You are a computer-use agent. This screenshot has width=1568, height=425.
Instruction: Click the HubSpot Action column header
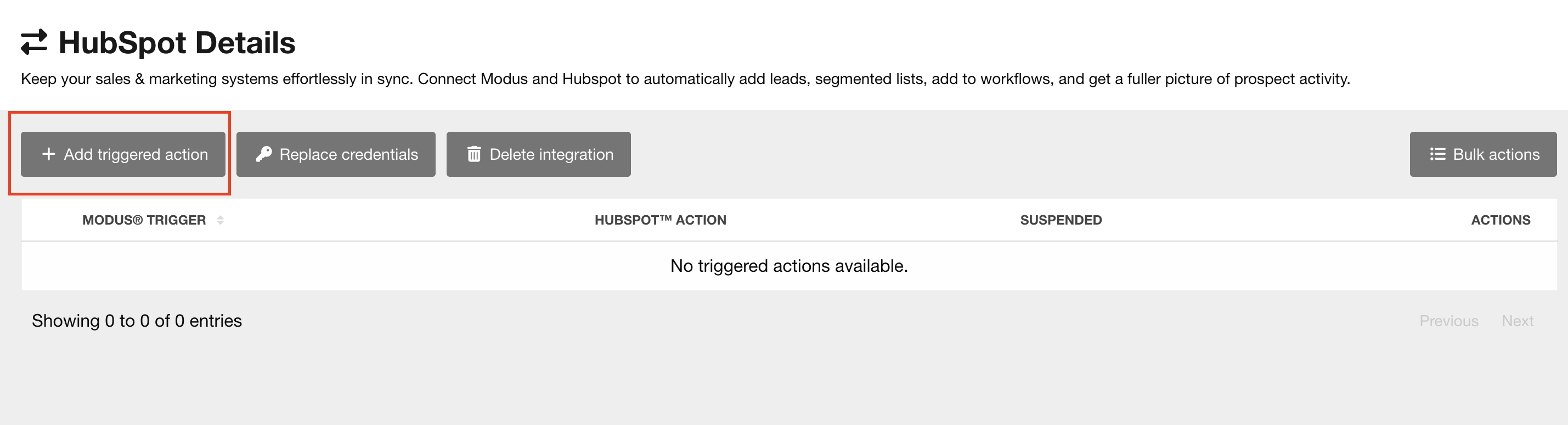tap(661, 220)
